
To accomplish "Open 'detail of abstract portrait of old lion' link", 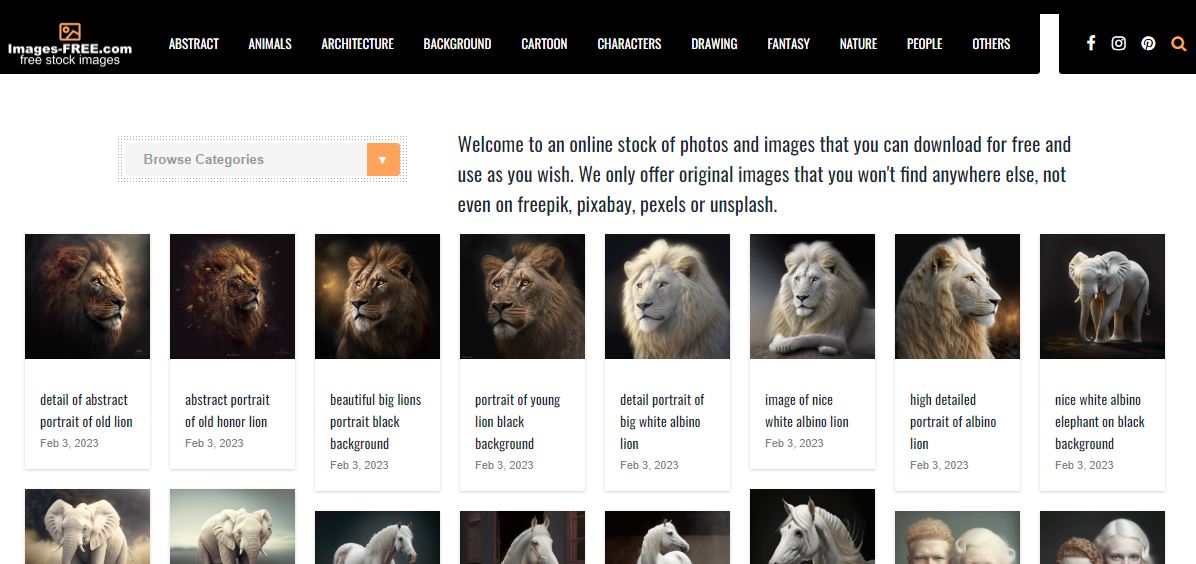I will click(x=86, y=411).
